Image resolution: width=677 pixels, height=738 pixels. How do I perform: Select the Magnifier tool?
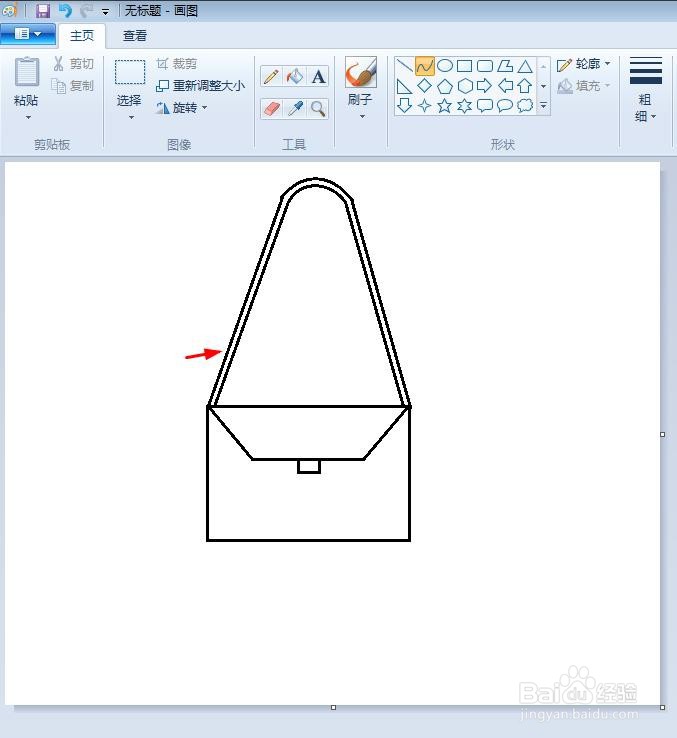tap(318, 109)
